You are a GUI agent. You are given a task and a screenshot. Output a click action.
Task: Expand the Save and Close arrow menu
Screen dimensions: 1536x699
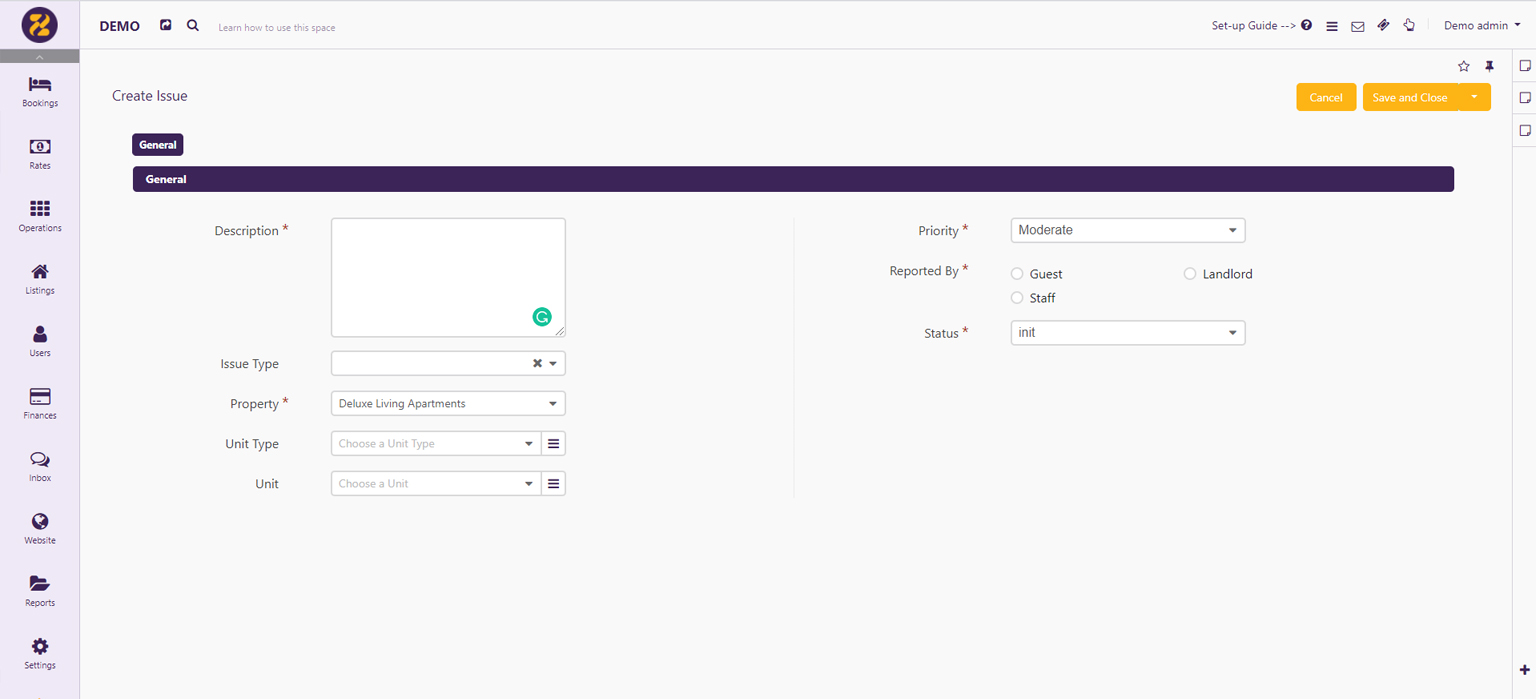pyautogui.click(x=1474, y=97)
